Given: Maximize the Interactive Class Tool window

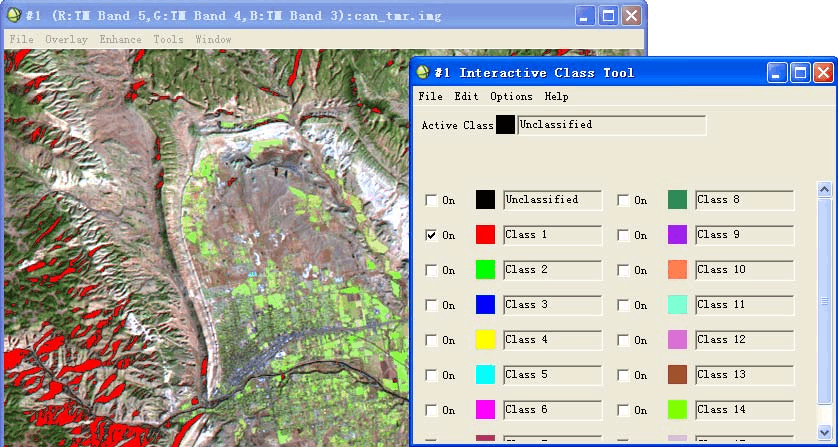Looking at the screenshot, I should [801, 72].
